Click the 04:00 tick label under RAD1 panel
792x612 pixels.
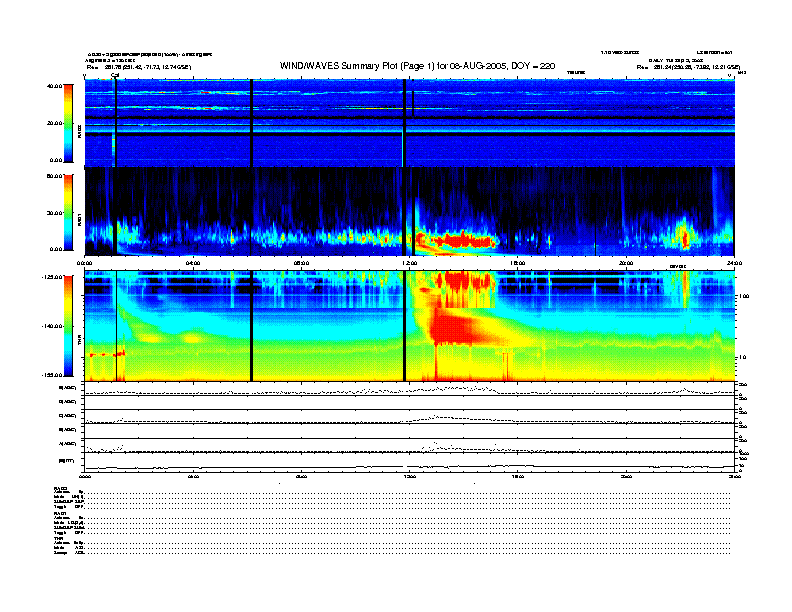(x=193, y=263)
